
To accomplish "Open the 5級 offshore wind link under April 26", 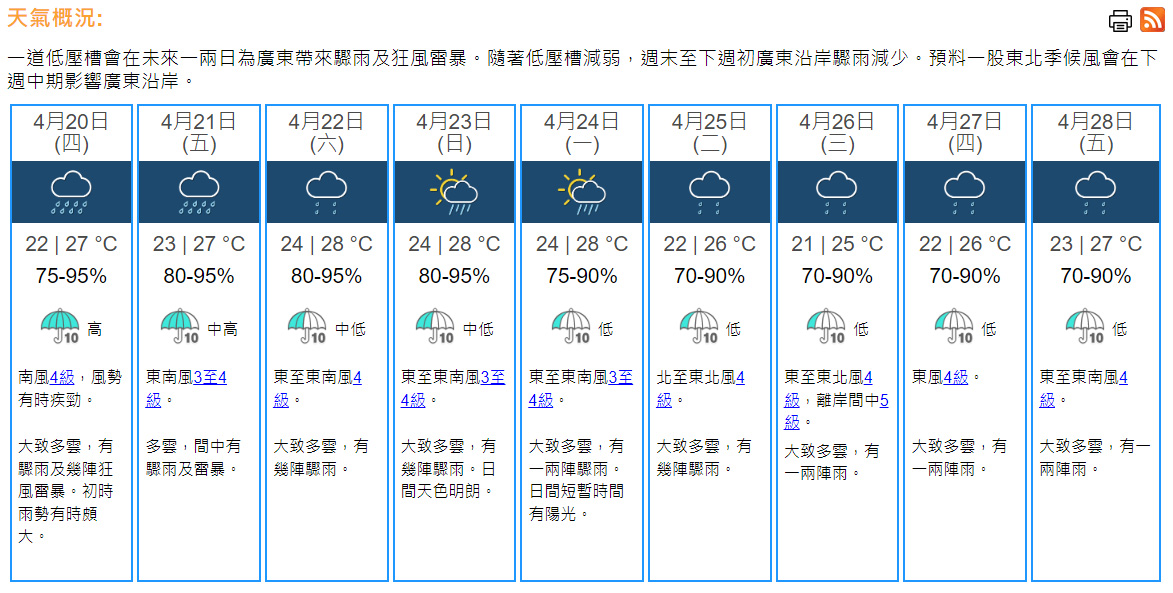I will (x=884, y=401).
